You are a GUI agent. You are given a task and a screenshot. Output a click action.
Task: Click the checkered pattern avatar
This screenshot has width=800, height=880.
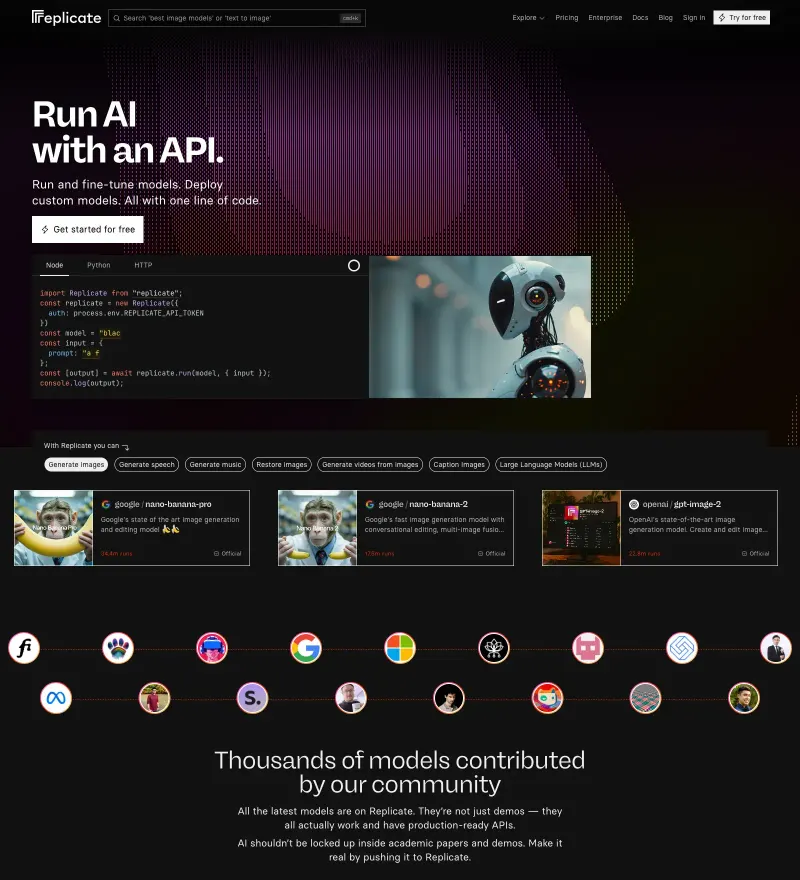pyautogui.click(x=646, y=698)
